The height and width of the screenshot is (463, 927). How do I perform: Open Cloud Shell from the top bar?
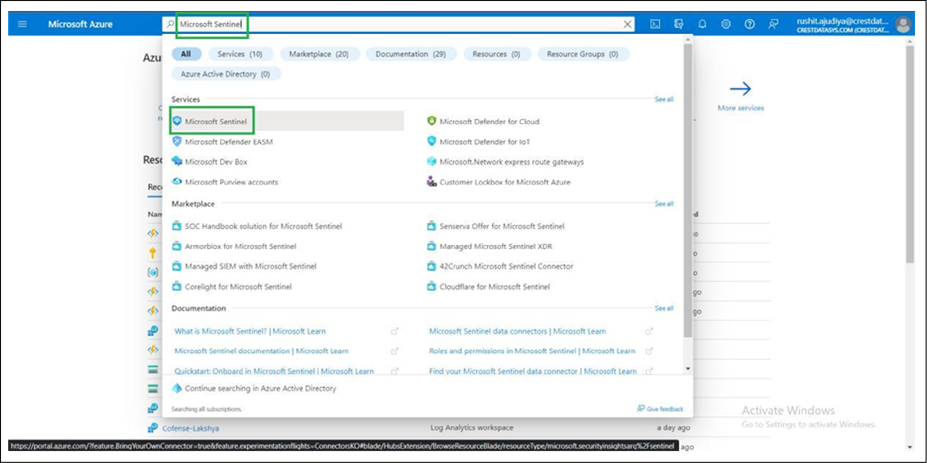(x=655, y=24)
